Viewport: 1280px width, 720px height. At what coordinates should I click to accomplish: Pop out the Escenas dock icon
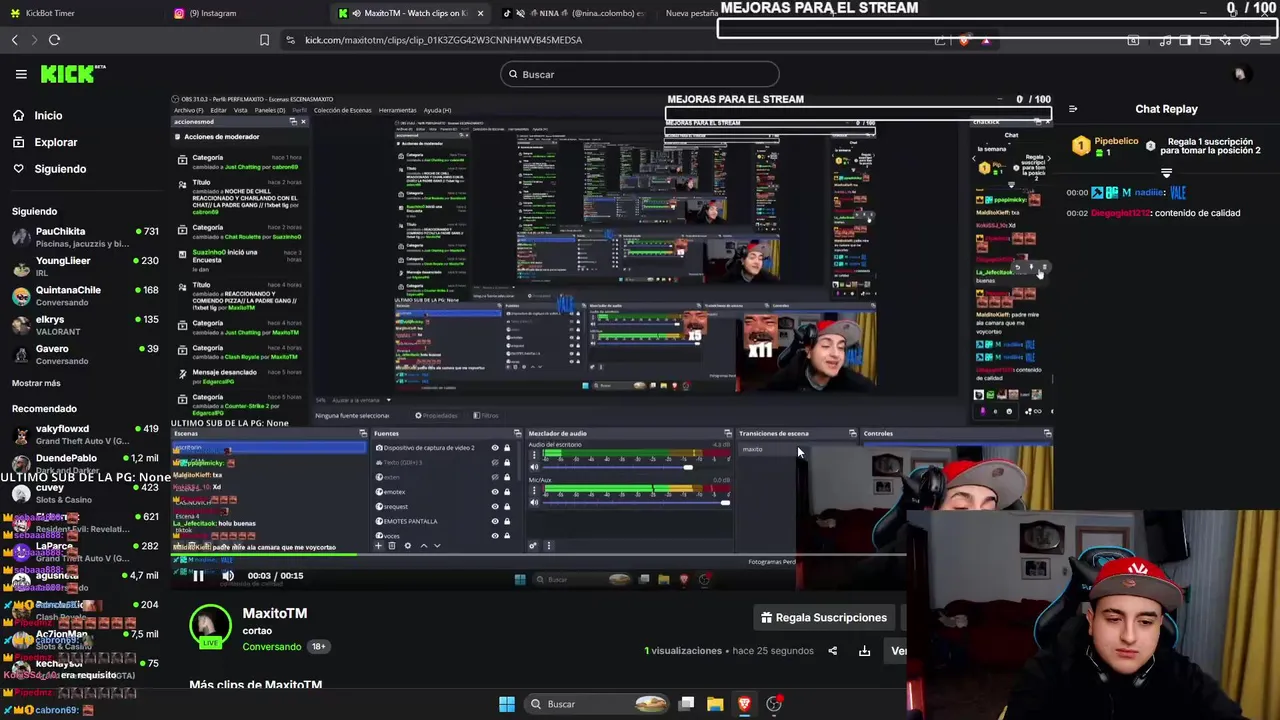click(363, 433)
